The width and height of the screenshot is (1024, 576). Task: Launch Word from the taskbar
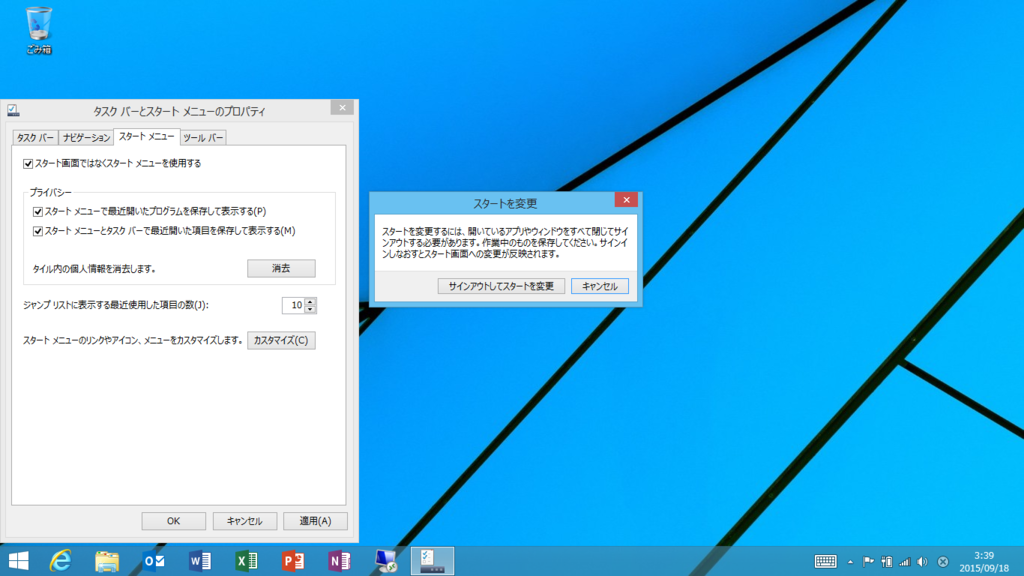point(200,561)
